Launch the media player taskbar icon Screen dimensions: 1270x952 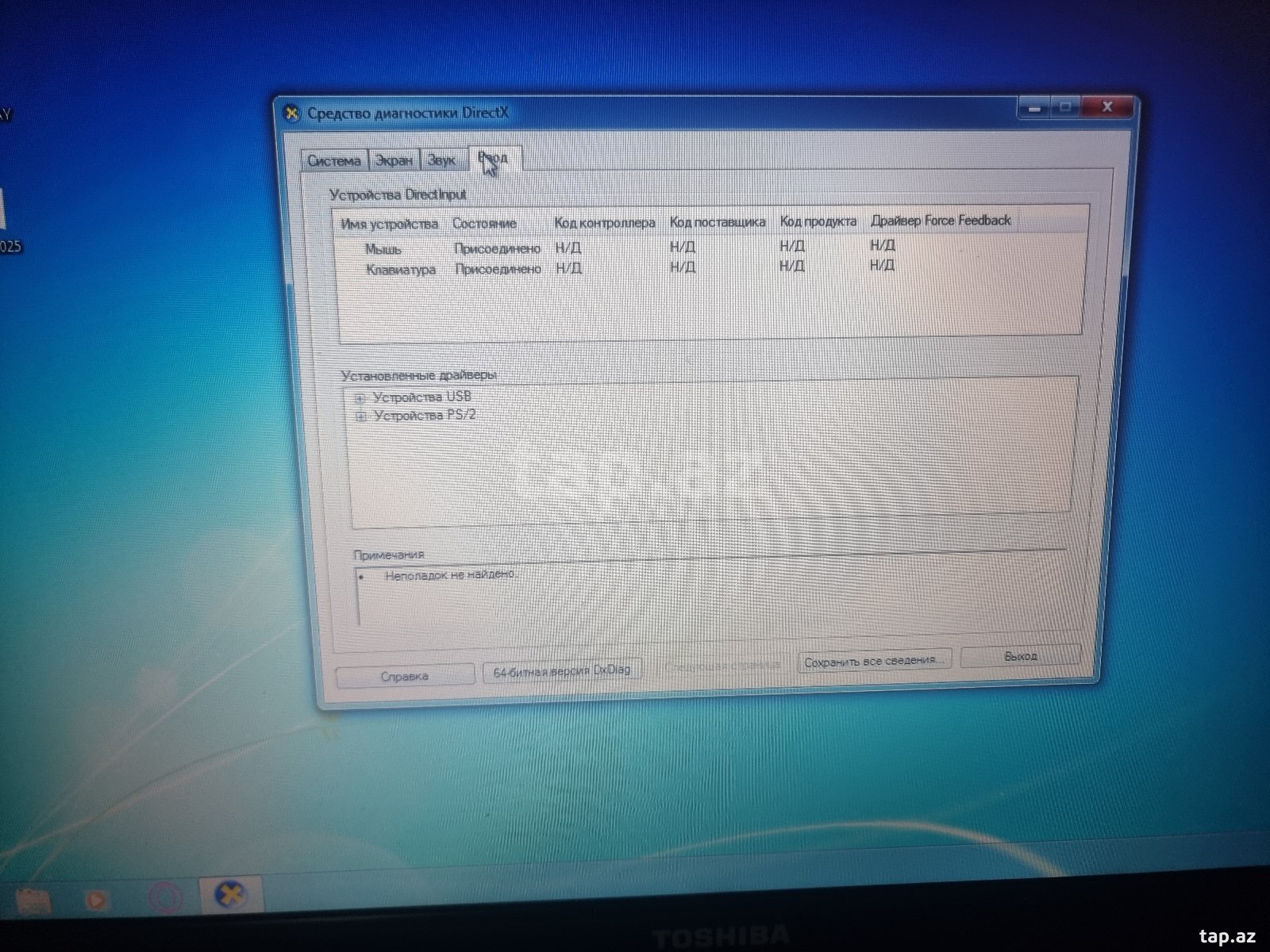click(97, 900)
